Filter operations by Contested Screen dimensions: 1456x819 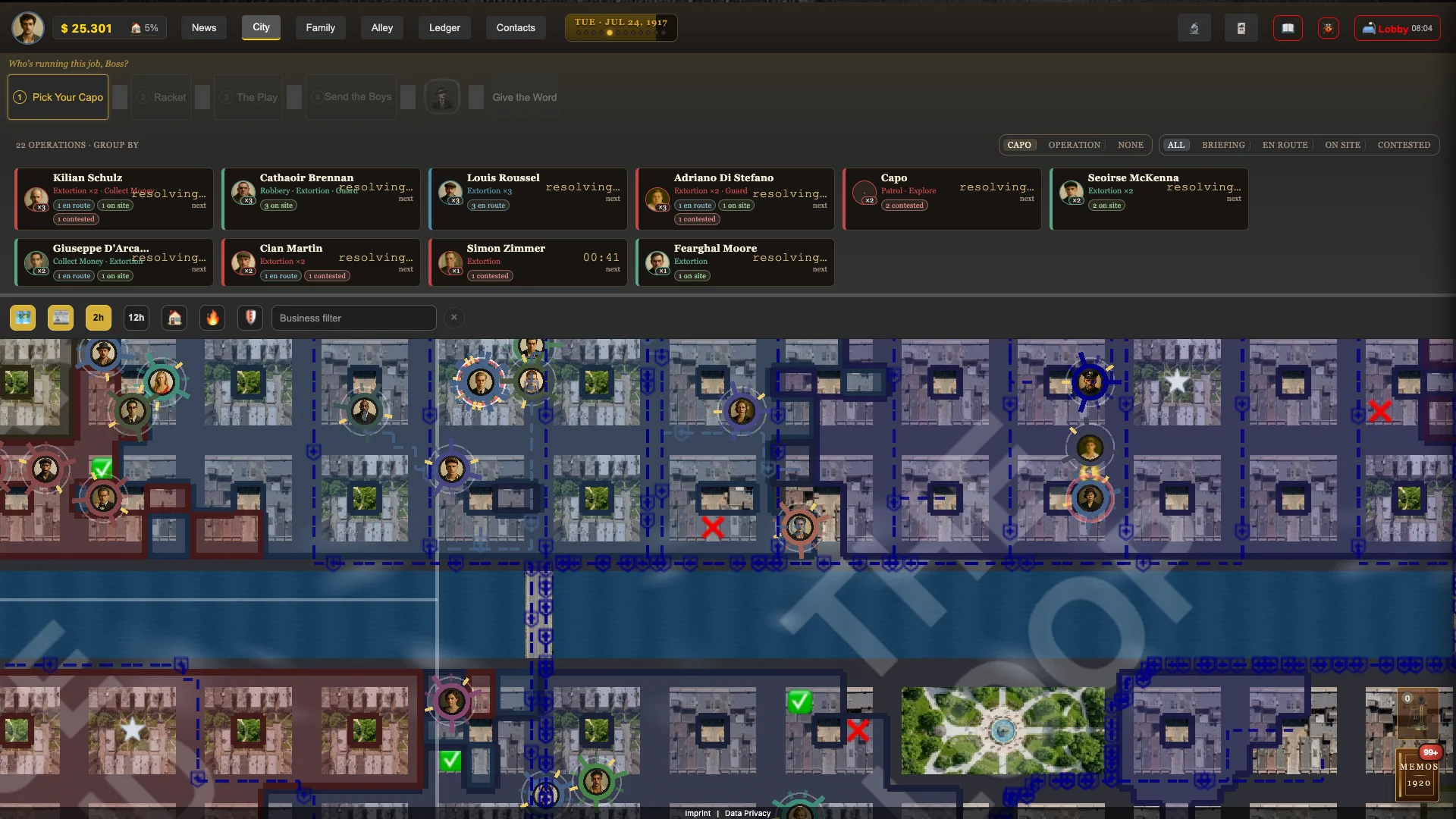1404,145
